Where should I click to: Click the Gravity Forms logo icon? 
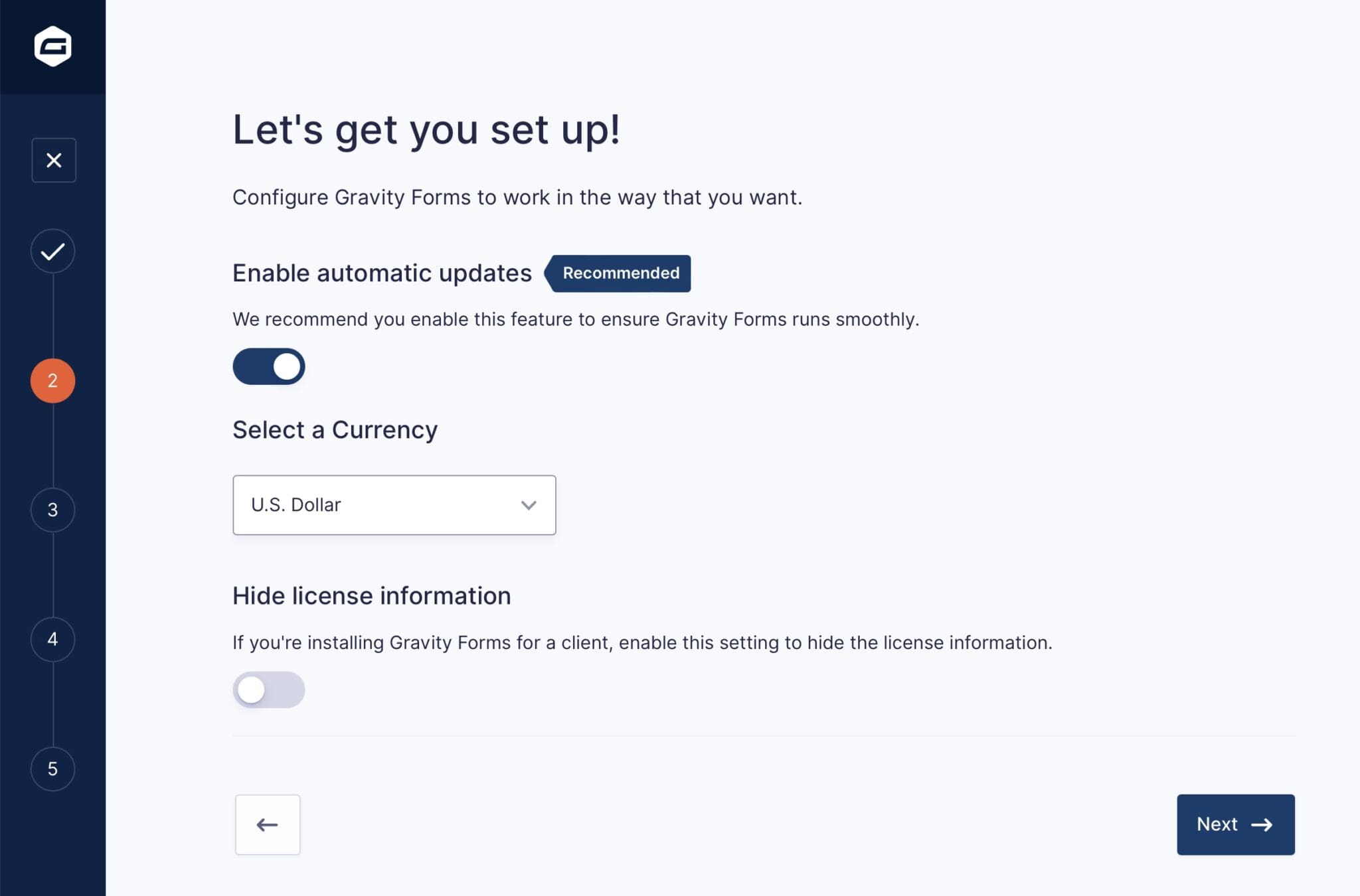click(53, 47)
